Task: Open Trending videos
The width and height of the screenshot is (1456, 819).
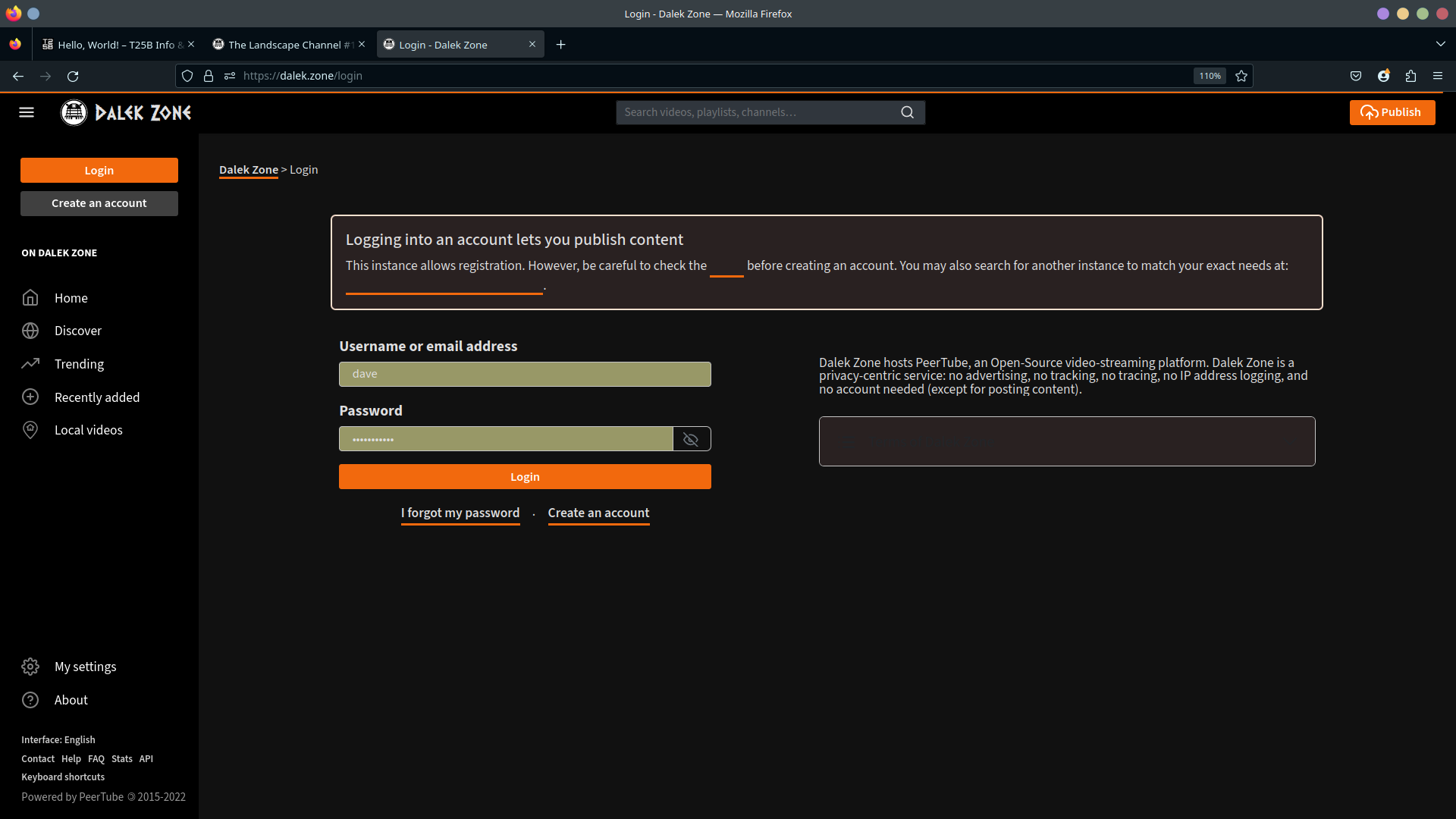Action: [x=79, y=364]
